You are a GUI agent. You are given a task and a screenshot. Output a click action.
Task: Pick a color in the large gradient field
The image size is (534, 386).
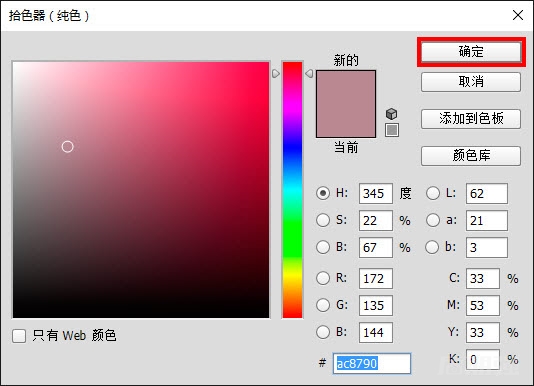[x=141, y=190]
